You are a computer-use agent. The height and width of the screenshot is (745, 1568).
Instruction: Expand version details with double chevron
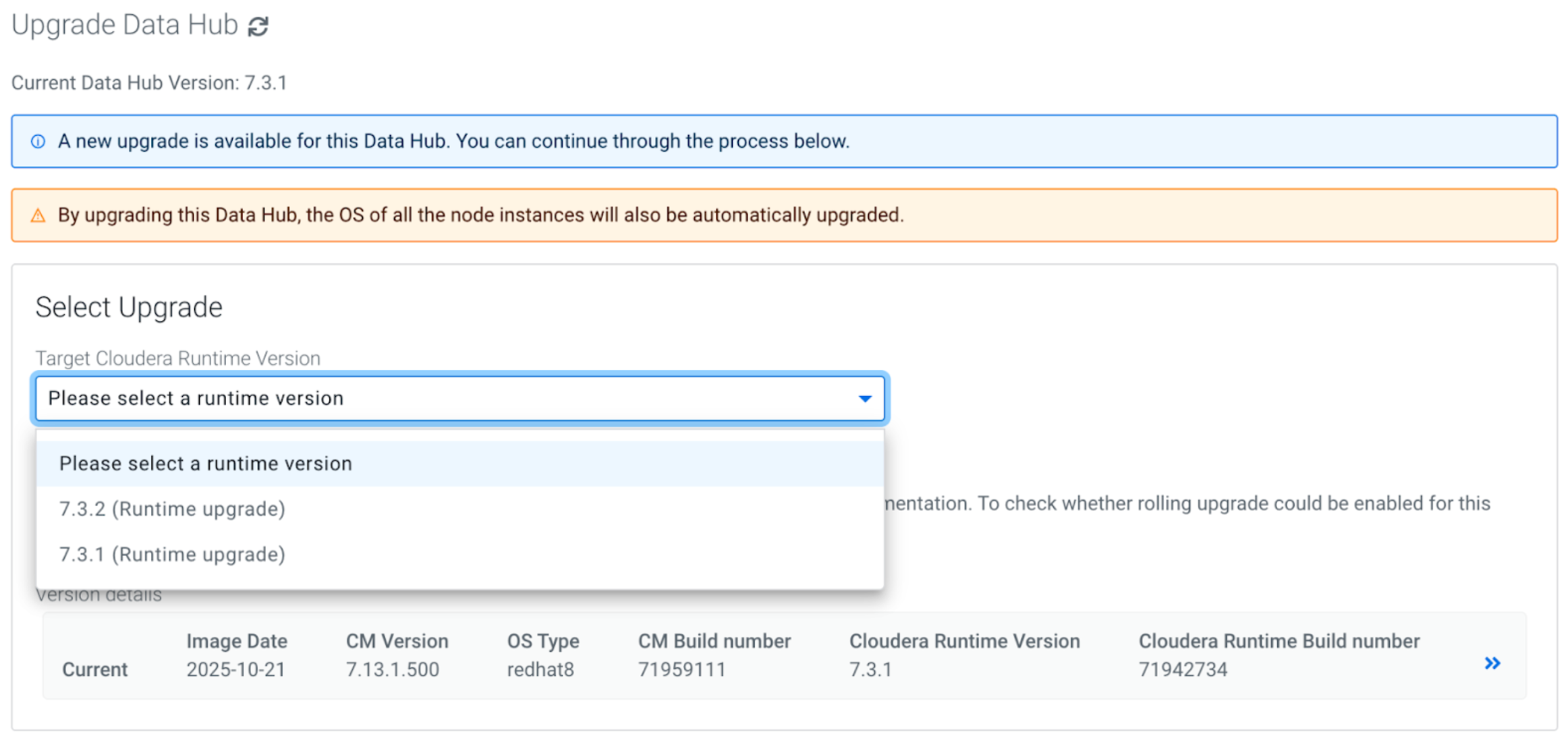[x=1492, y=663]
